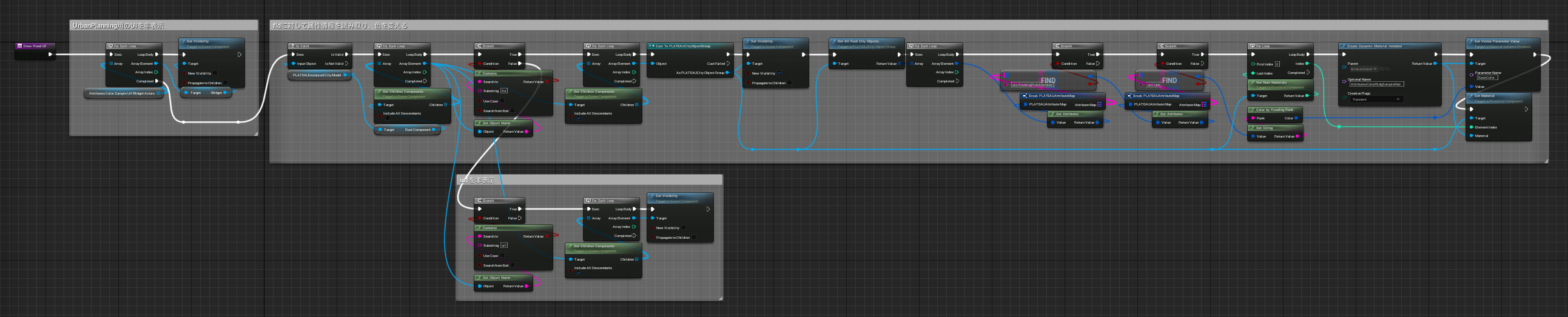Viewport: 1568px width, 317px height.
Task: Select the fldに対して属性情報を読み取り comment header
Action: coord(909,25)
